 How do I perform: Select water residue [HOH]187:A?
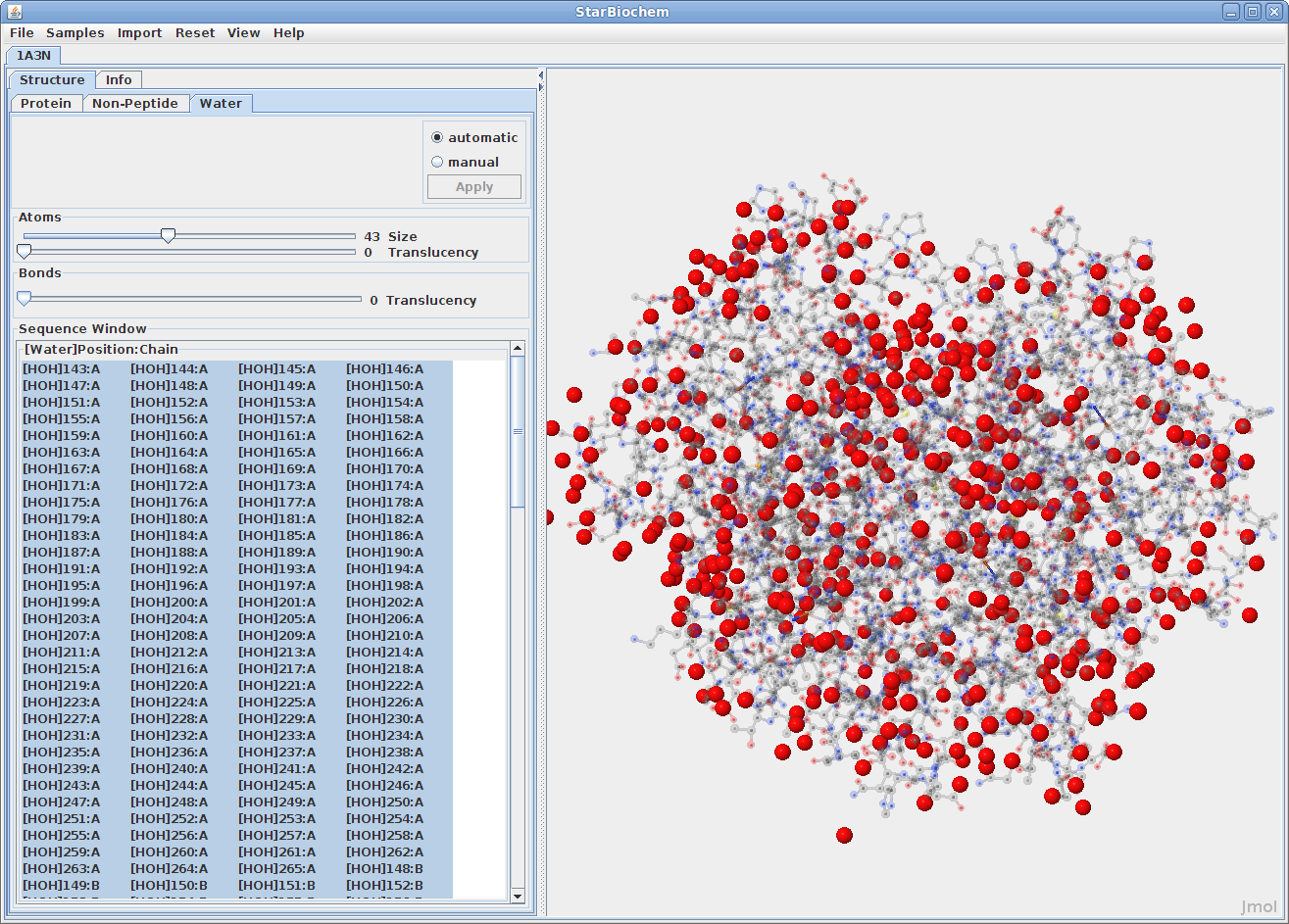coord(62,552)
